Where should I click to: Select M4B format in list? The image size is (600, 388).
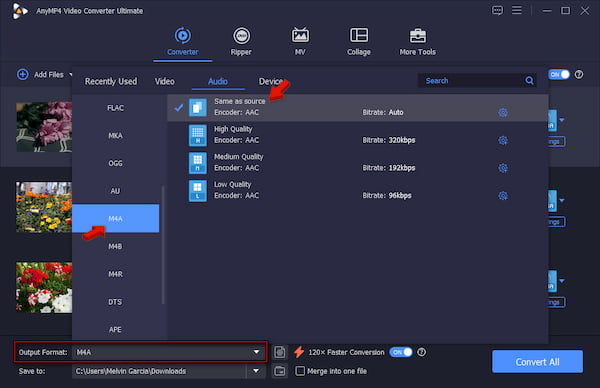coord(116,246)
